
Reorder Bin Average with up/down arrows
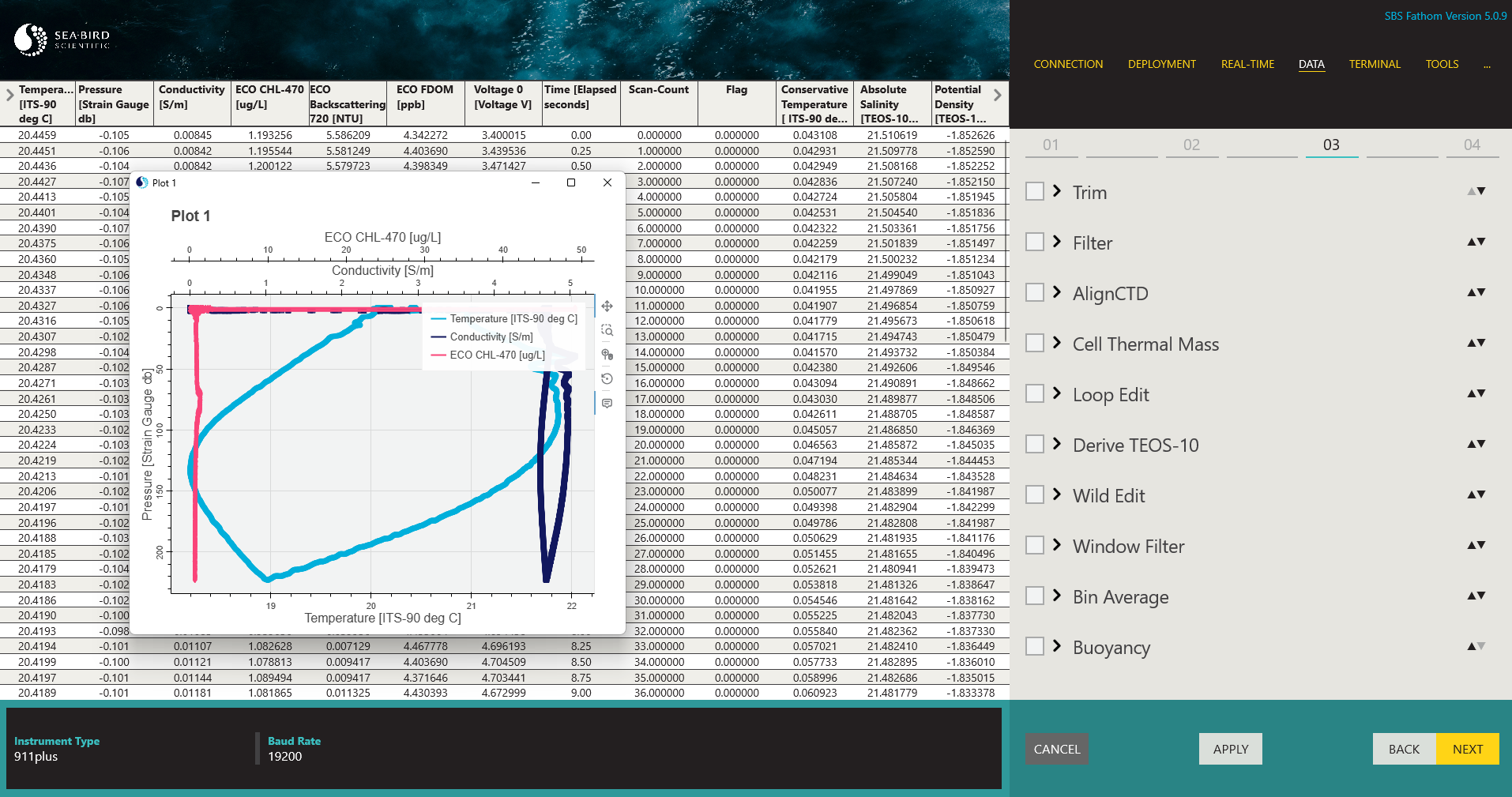[x=1476, y=596]
